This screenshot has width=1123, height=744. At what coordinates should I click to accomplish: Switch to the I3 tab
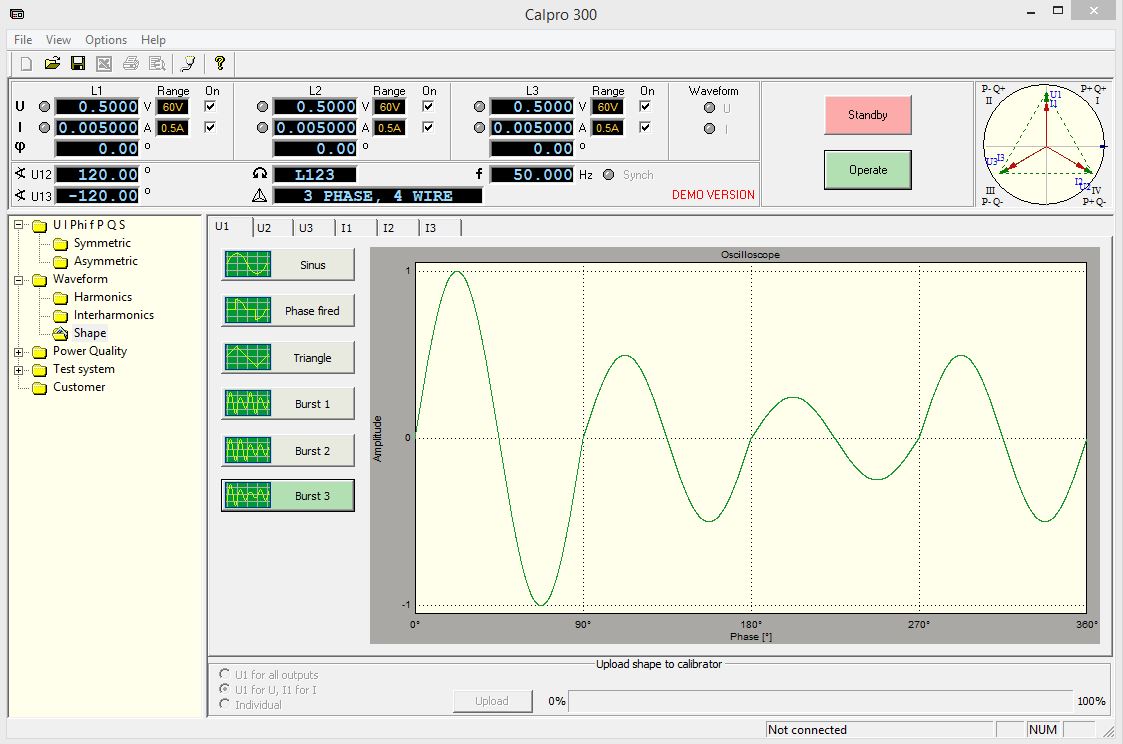coord(430,228)
